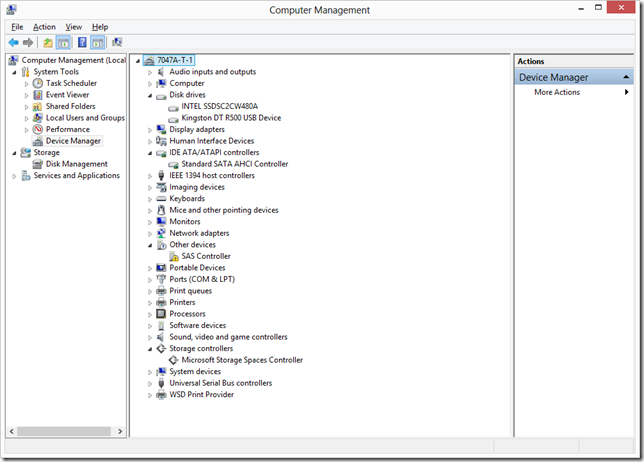Image resolution: width=644 pixels, height=462 pixels.
Task: Select WSD Print Provider entry
Action: (201, 395)
